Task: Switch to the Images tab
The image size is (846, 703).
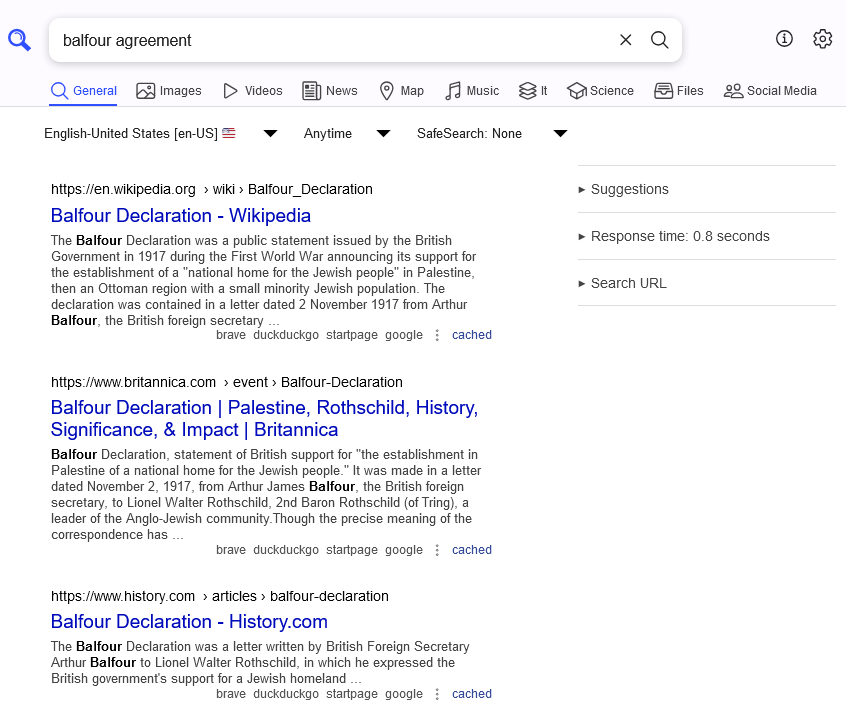Action: click(x=169, y=91)
